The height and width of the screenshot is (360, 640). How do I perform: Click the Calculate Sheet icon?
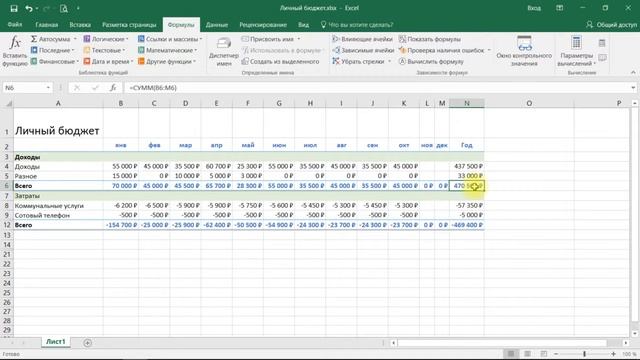(602, 58)
